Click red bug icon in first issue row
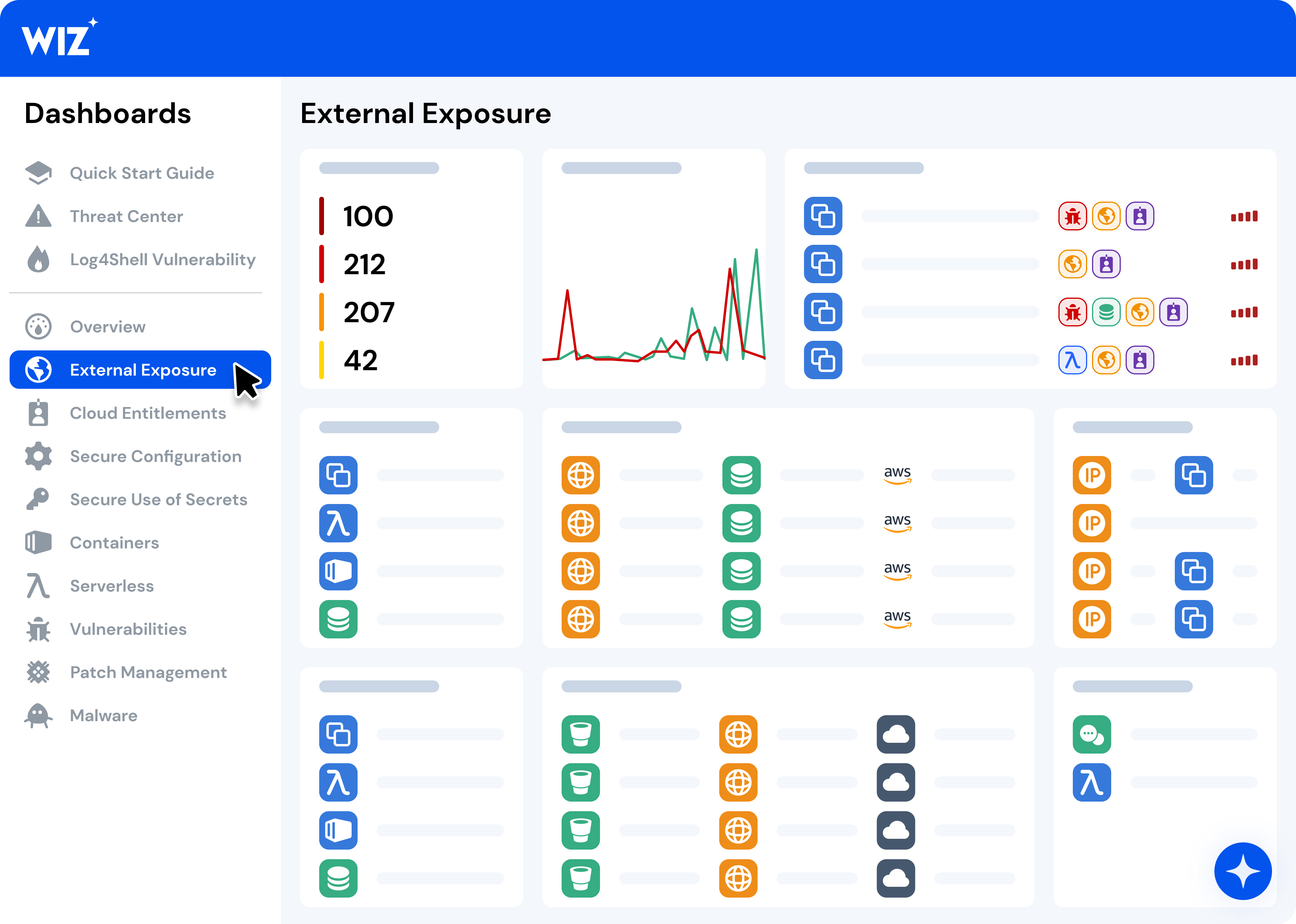This screenshot has width=1296, height=924. [1072, 216]
